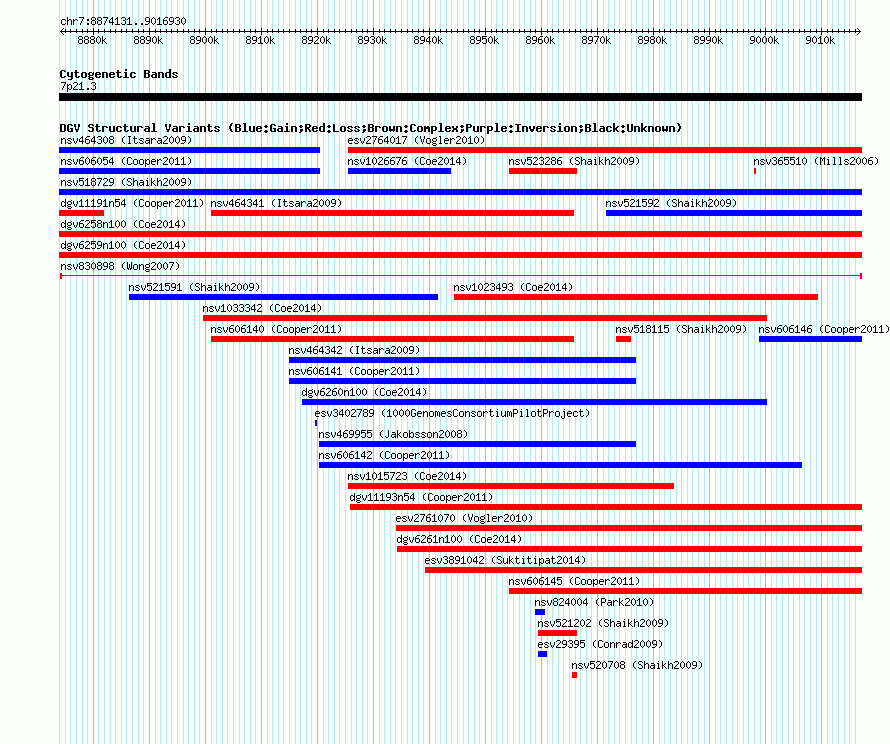Open variant nsv469955 (Jakobsson2008)
This screenshot has width=890, height=744.
point(393,434)
